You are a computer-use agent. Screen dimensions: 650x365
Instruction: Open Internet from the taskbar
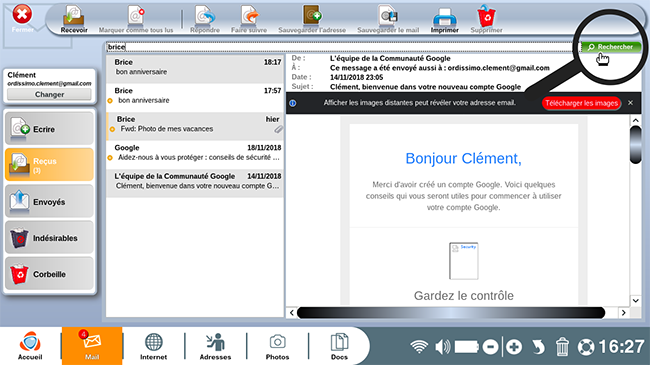point(153,346)
